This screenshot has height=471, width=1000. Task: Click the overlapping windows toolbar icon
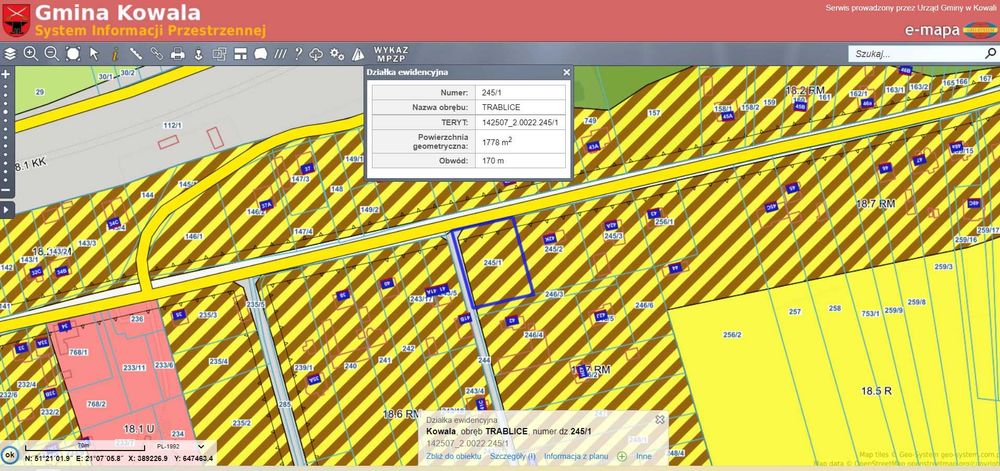[219, 54]
